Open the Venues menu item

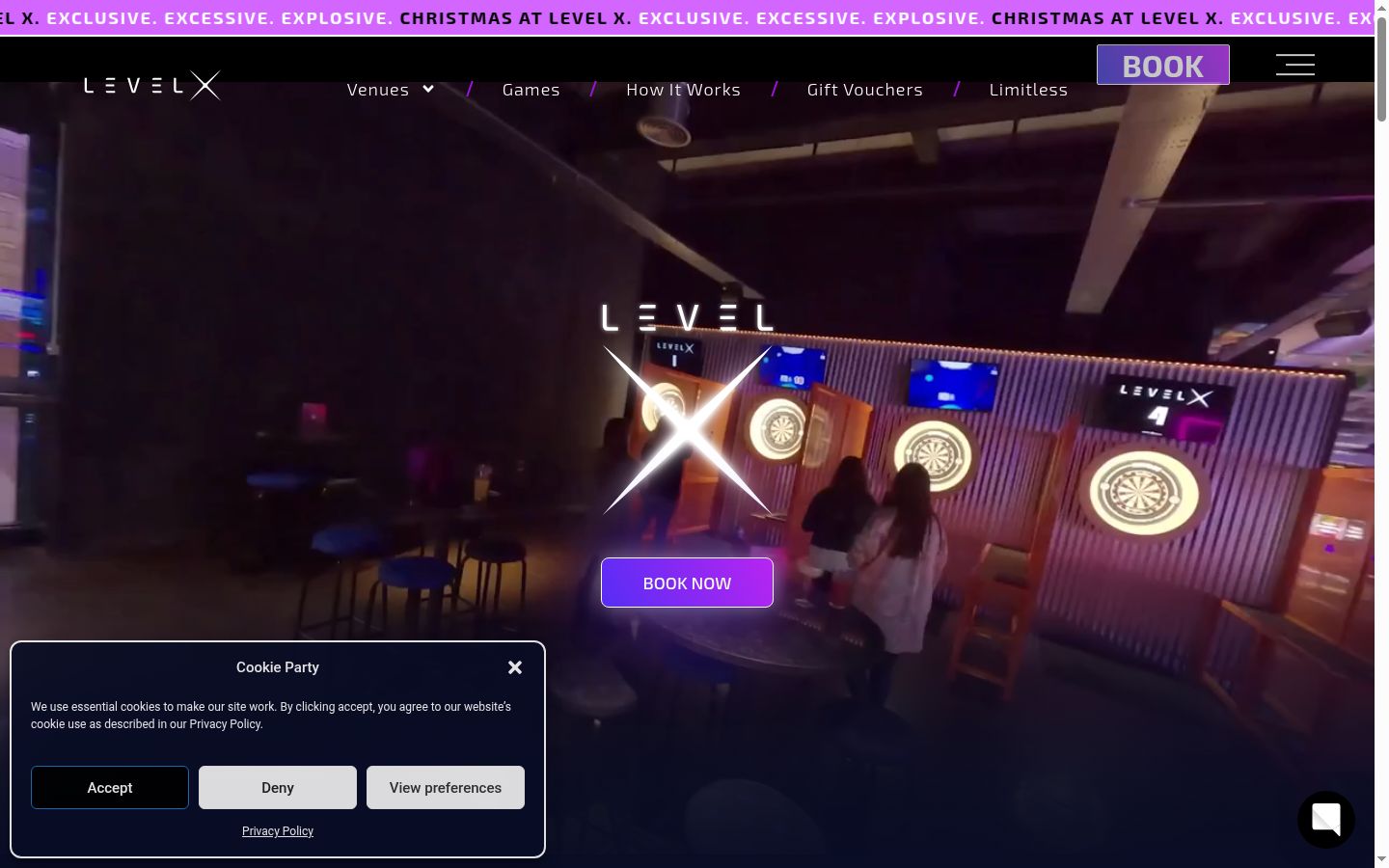(x=378, y=89)
